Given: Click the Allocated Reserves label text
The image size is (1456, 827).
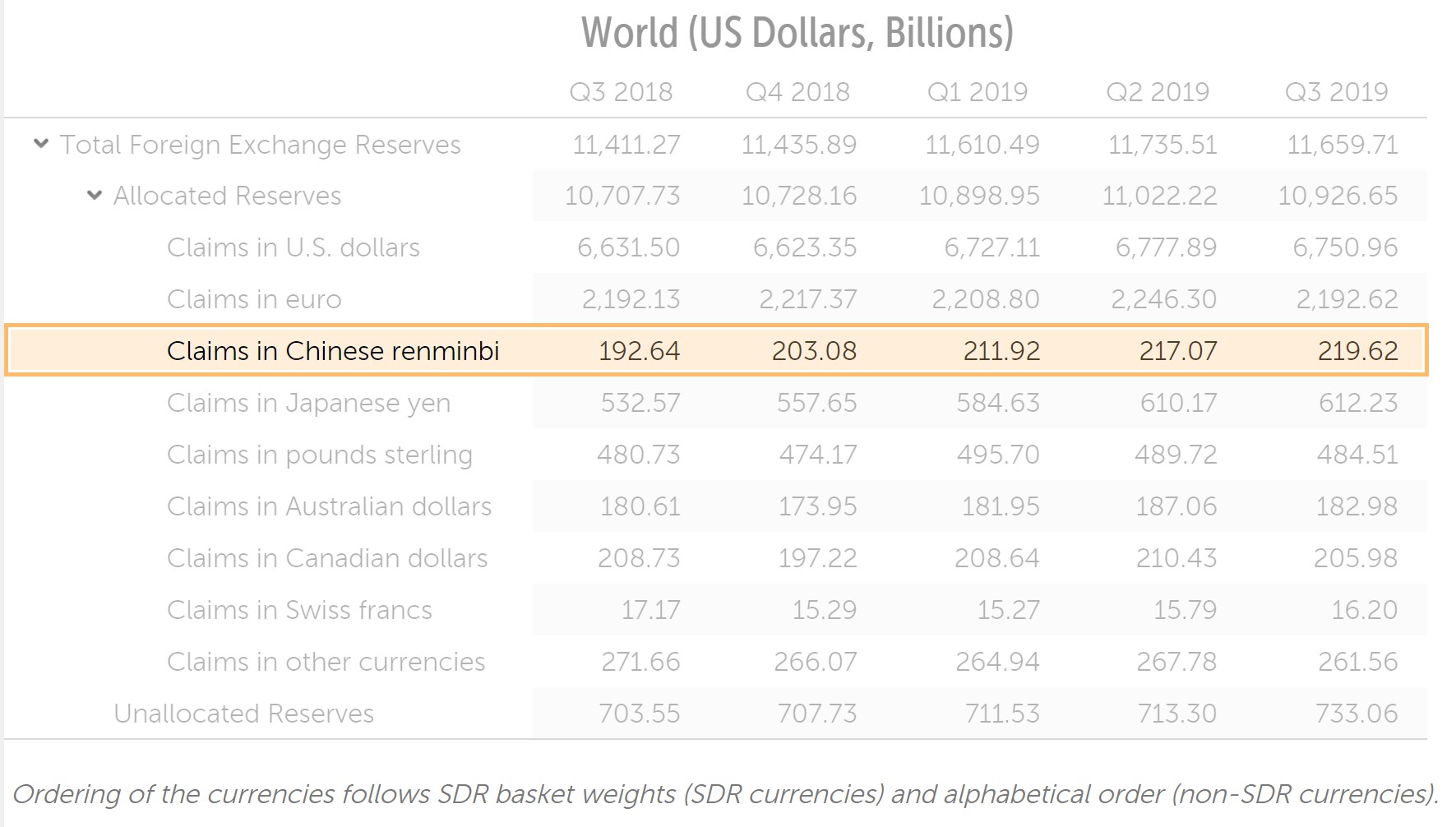Looking at the screenshot, I should pyautogui.click(x=227, y=196).
